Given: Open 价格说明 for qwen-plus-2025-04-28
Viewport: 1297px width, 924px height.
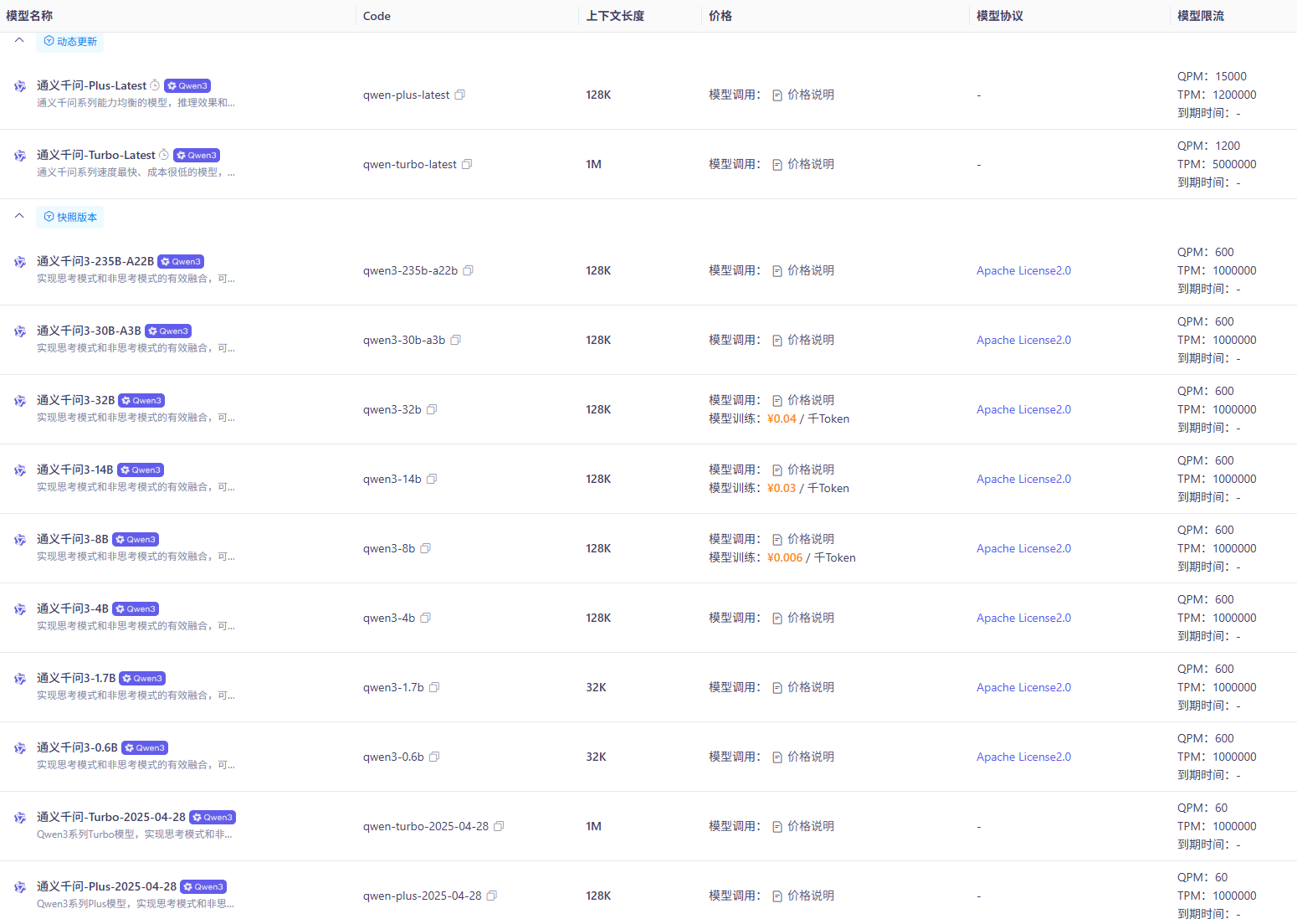Looking at the screenshot, I should tap(803, 896).
